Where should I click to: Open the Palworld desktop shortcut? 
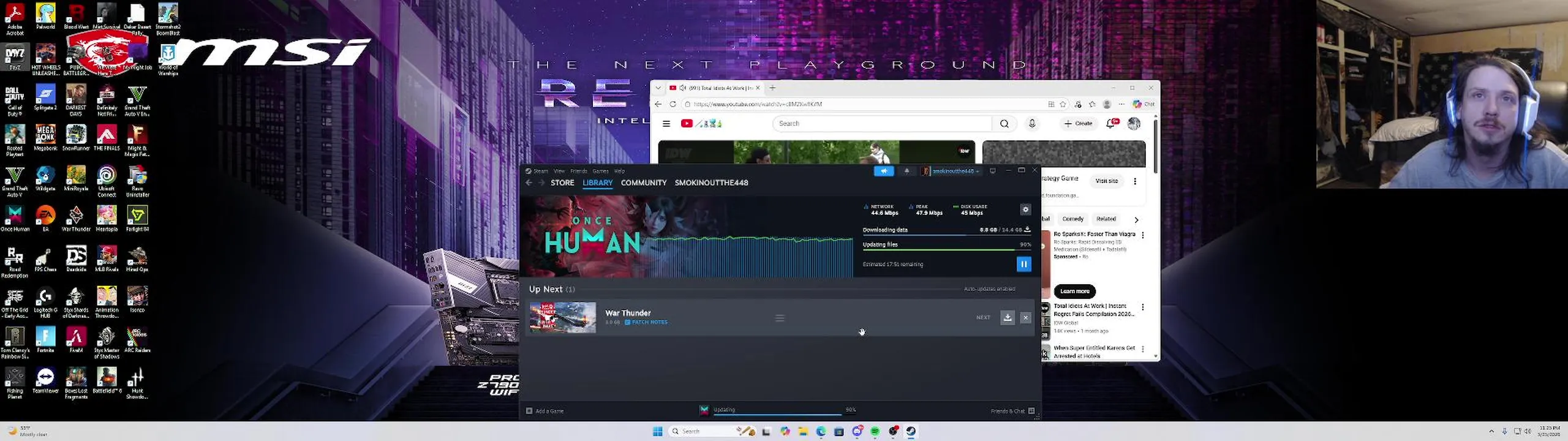click(45, 16)
